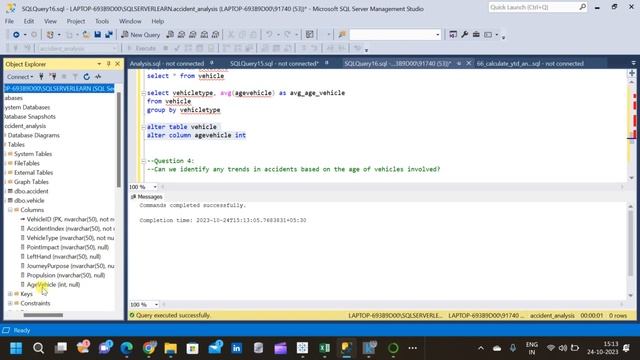Switch to the Analysis.sql tab
The width and height of the screenshot is (640, 360).
point(167,64)
